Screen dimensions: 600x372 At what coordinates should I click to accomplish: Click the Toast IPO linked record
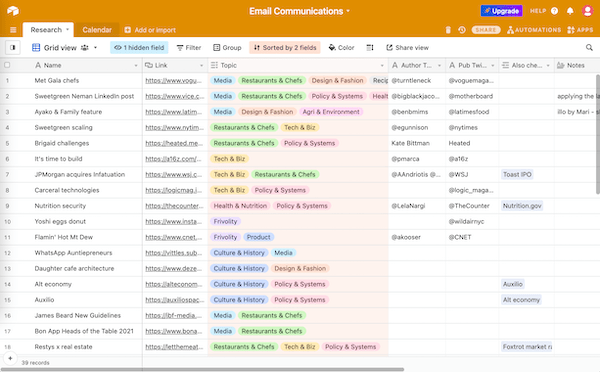(x=517, y=175)
